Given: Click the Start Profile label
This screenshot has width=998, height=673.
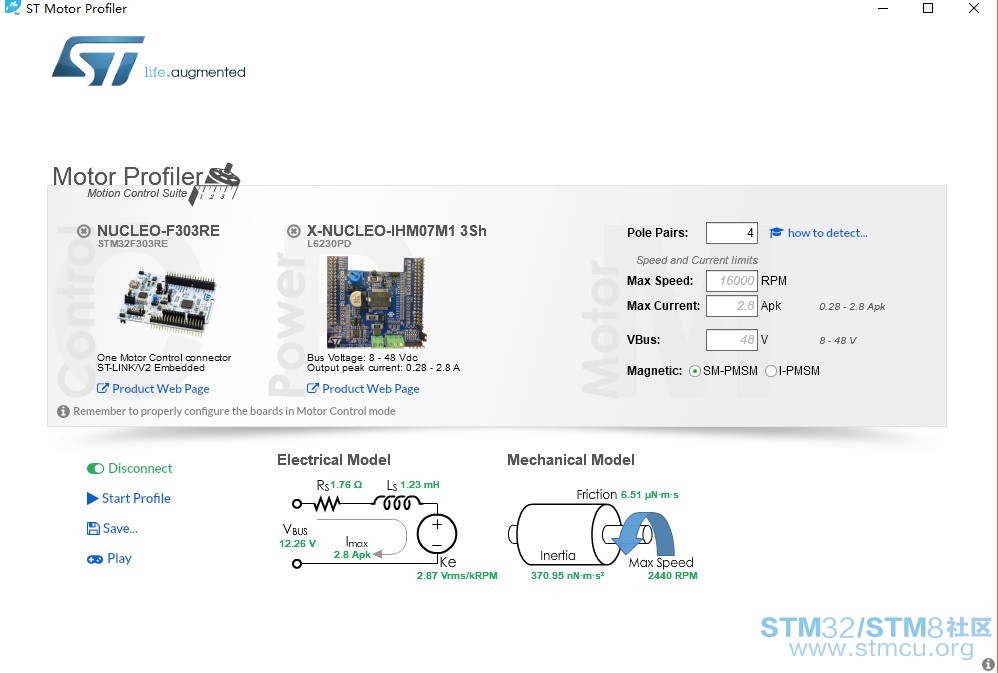Looking at the screenshot, I should 136,498.
